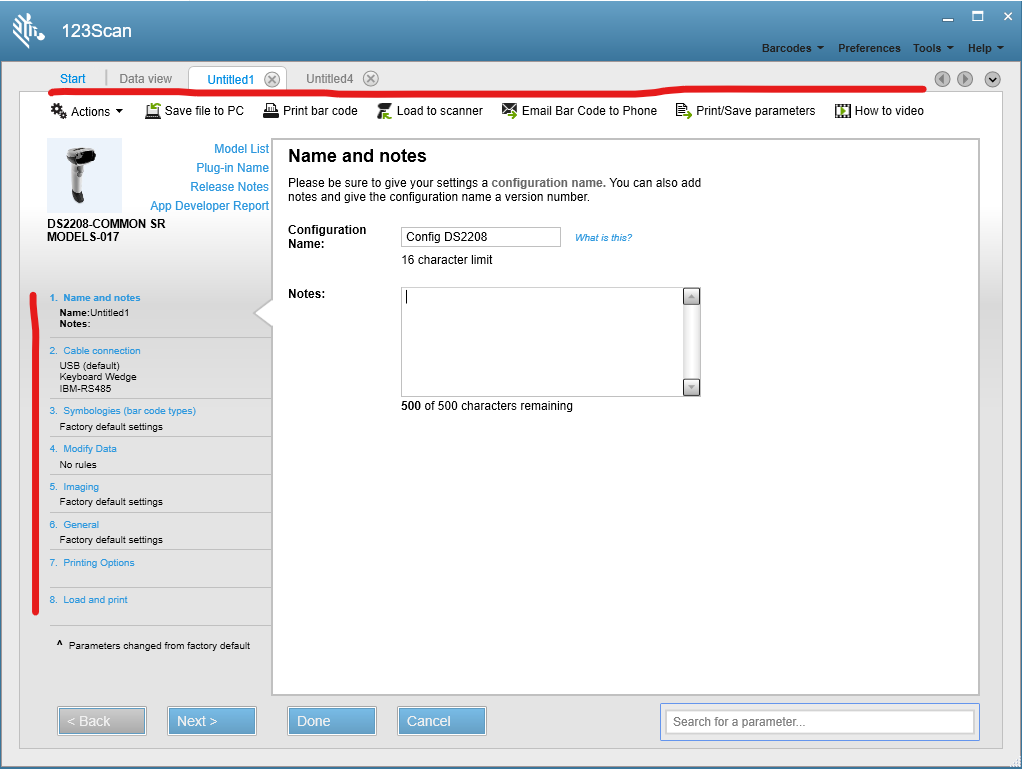Maximize the 123Scan window
The height and width of the screenshot is (769, 1022).
pyautogui.click(x=978, y=16)
